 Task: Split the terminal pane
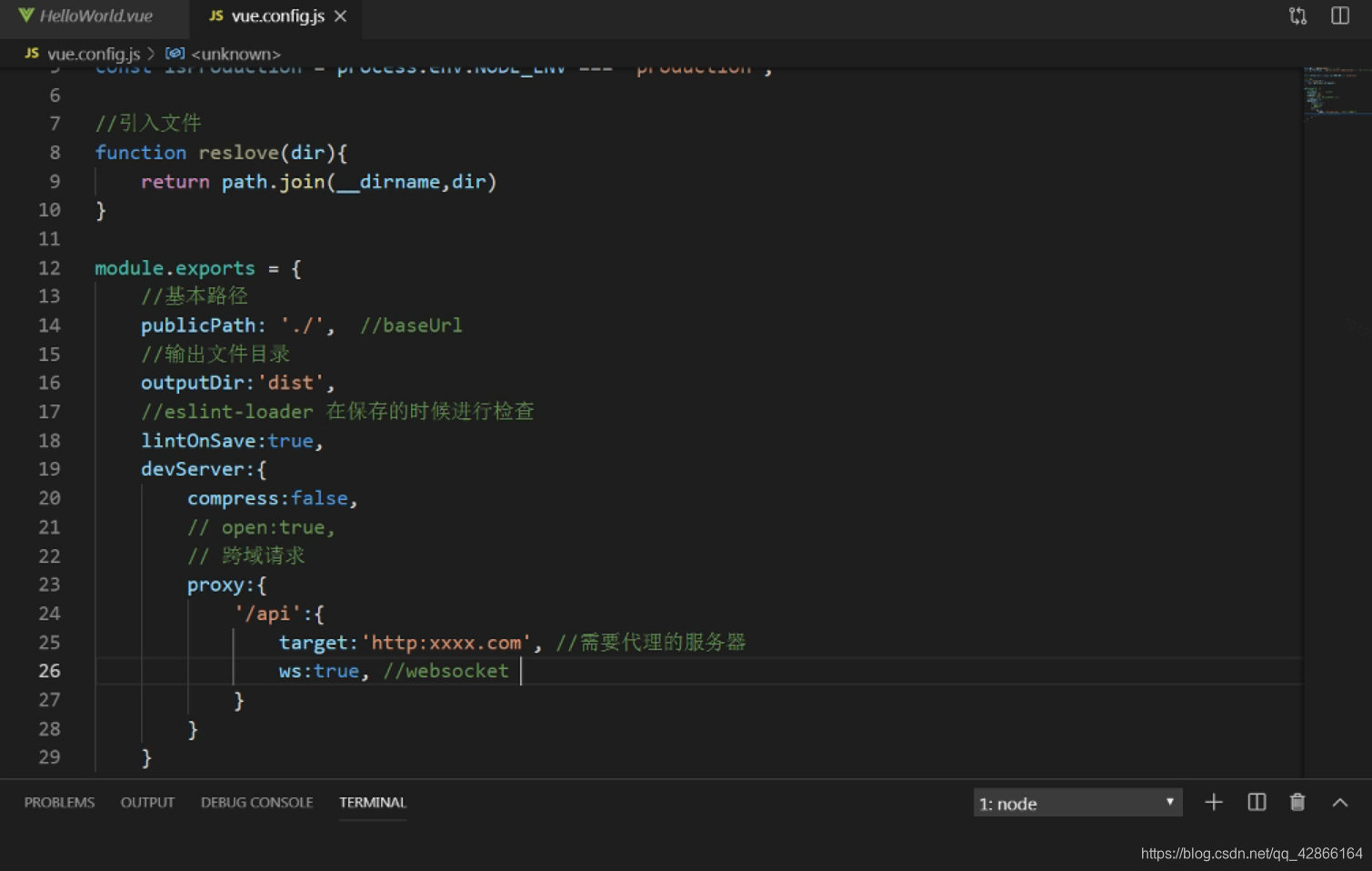pos(1257,802)
